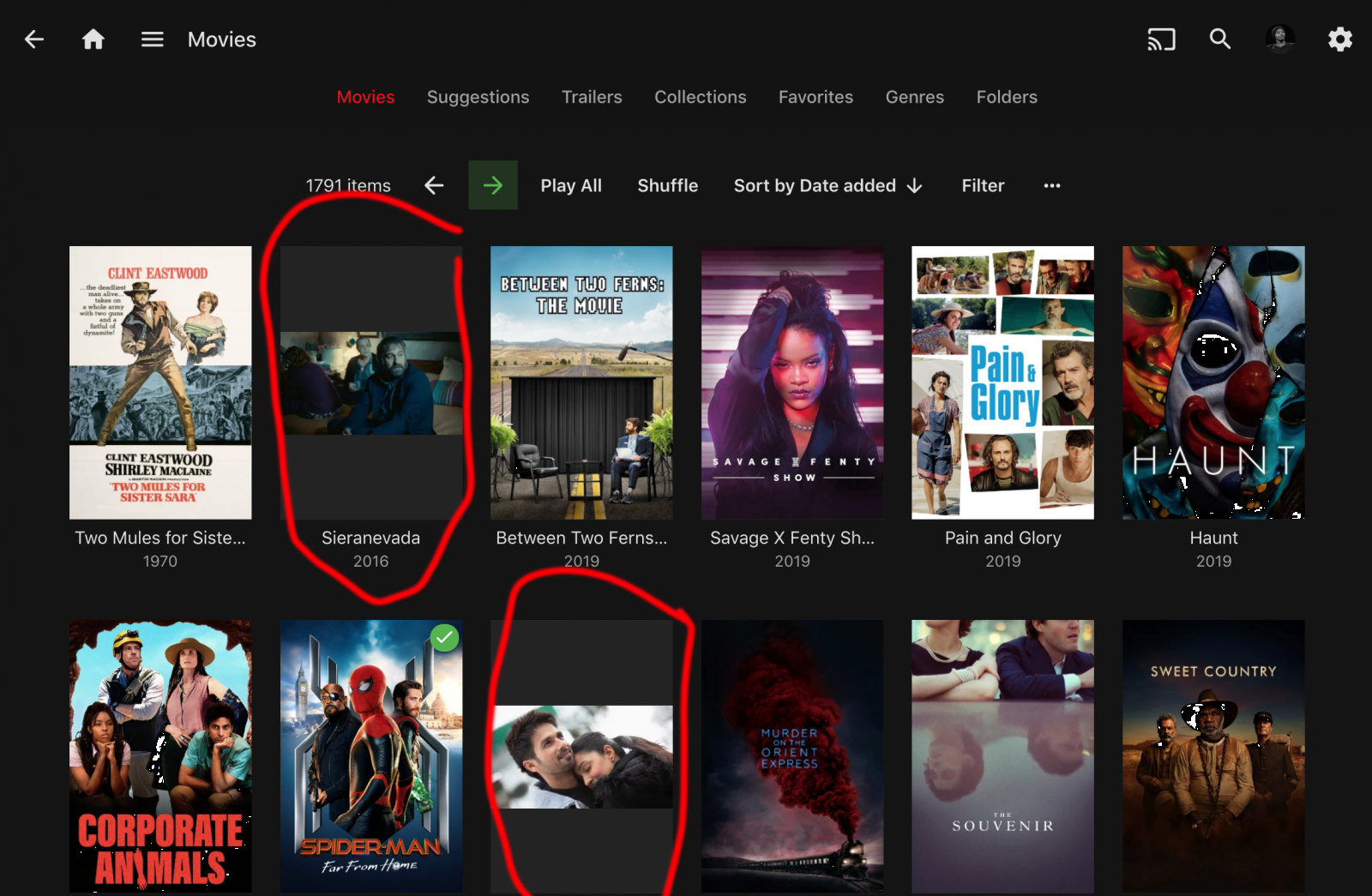Screen dimensions: 1372x896
Task: Click the 2016 year under Sieranevada
Action: pyautogui.click(x=371, y=561)
